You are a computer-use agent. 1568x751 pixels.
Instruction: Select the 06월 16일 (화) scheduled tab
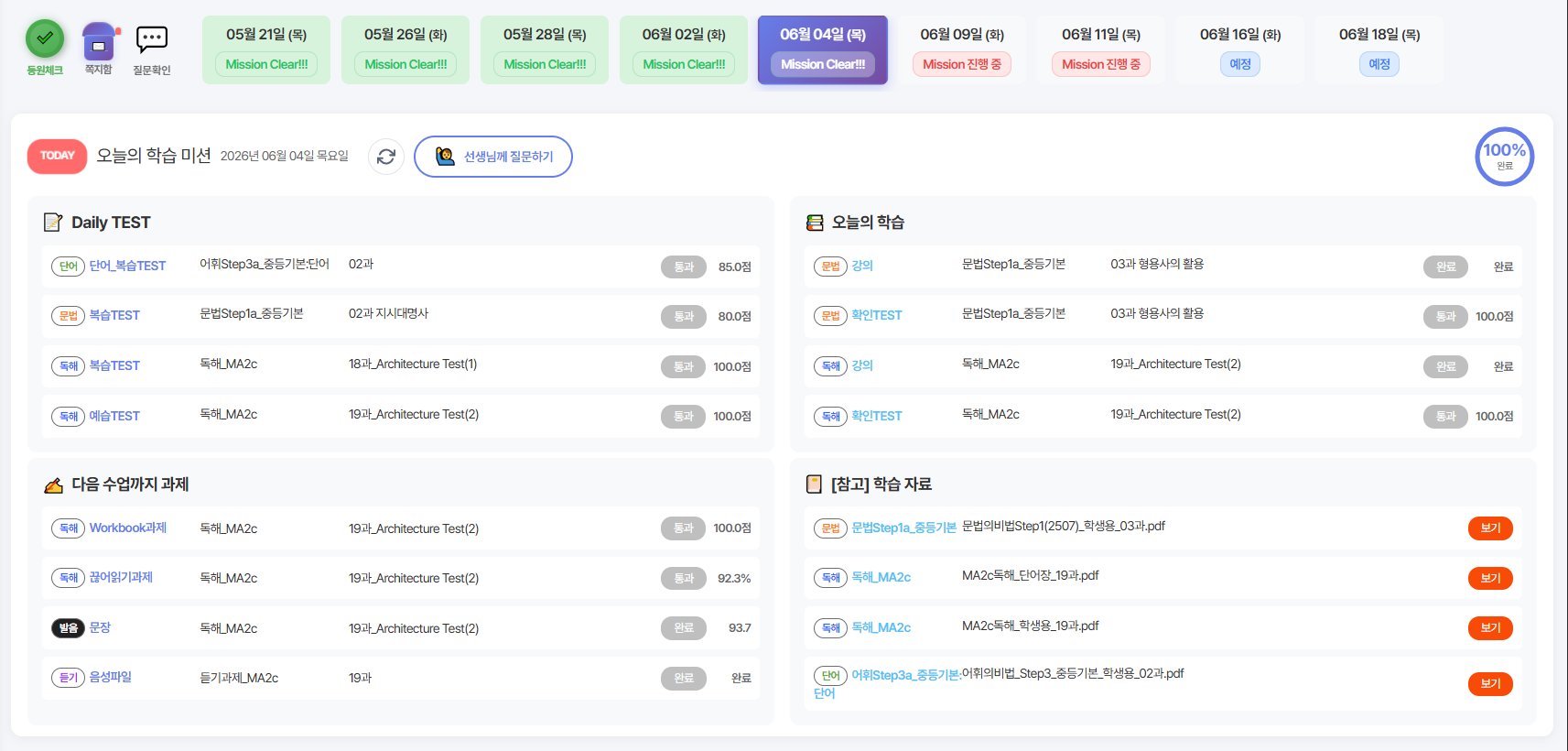coord(1240,49)
